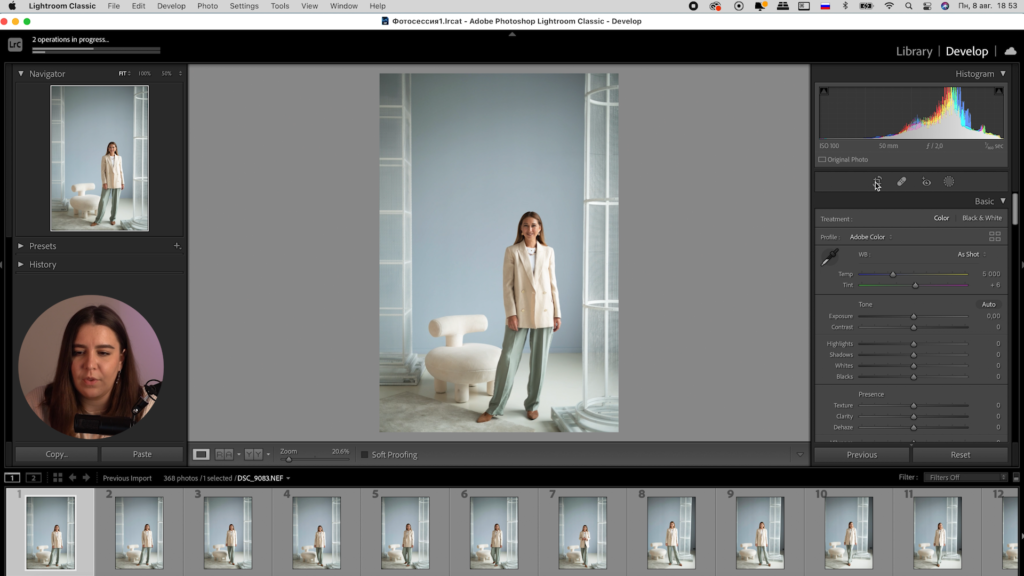Viewport: 1024px width, 576px height.
Task: Open the As Shot white balance dropdown
Action: 970,254
